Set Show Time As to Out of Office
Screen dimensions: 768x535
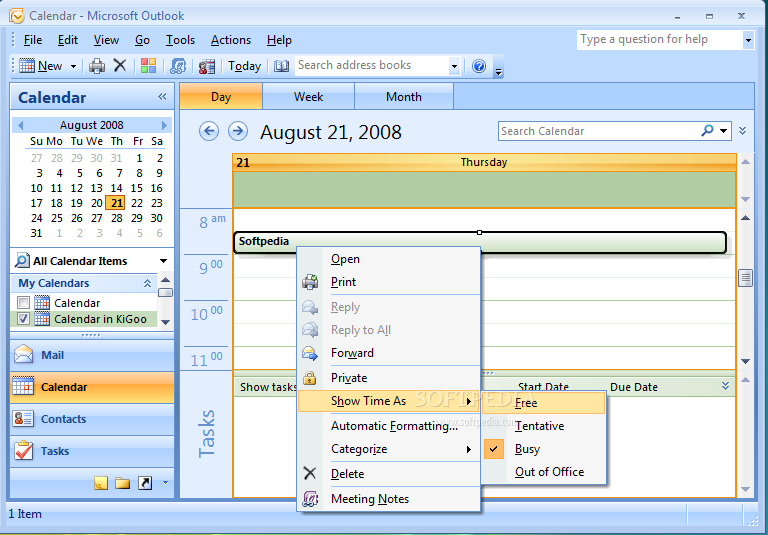tap(544, 472)
